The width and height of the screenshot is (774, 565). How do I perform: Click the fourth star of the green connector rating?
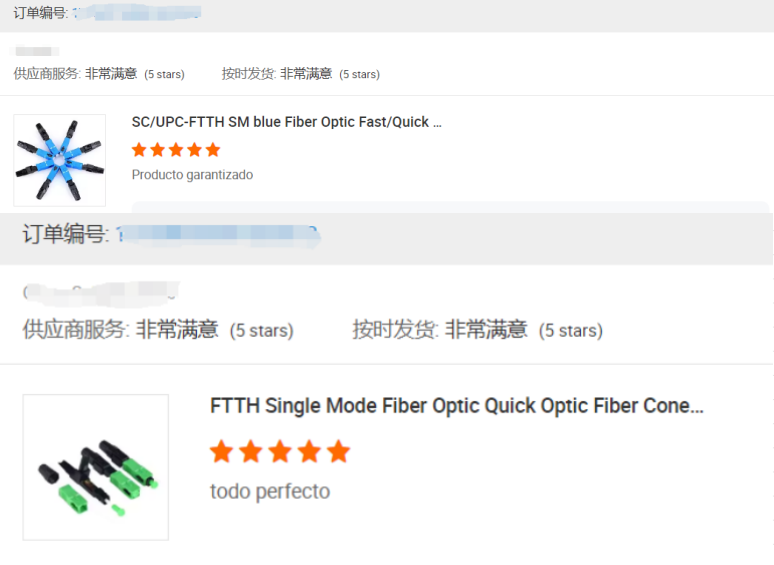[x=310, y=452]
